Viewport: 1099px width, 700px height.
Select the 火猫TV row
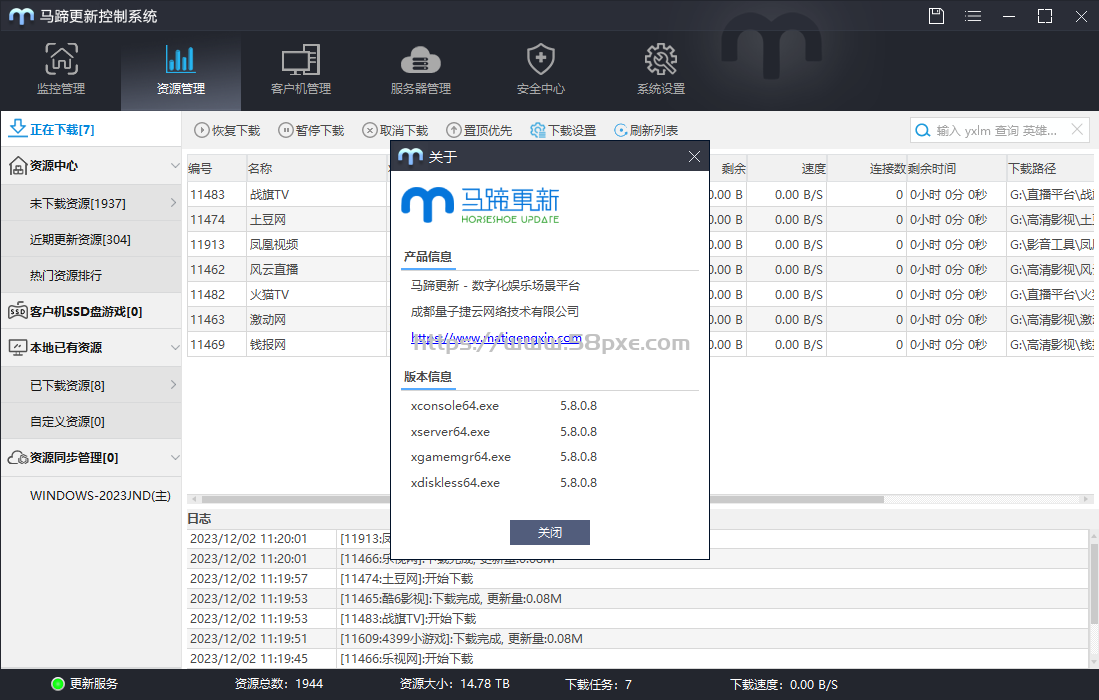(287, 294)
